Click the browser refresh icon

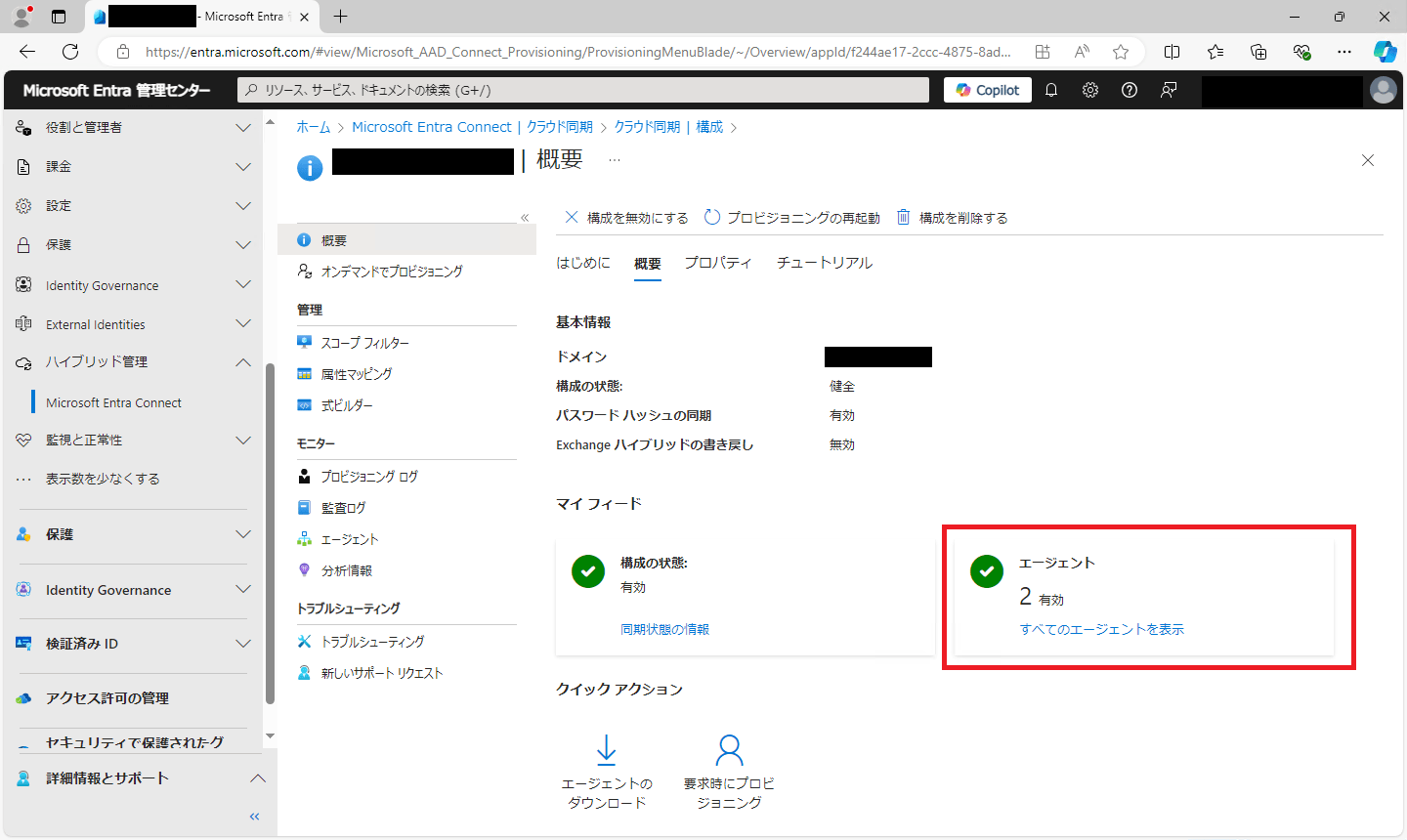click(70, 52)
